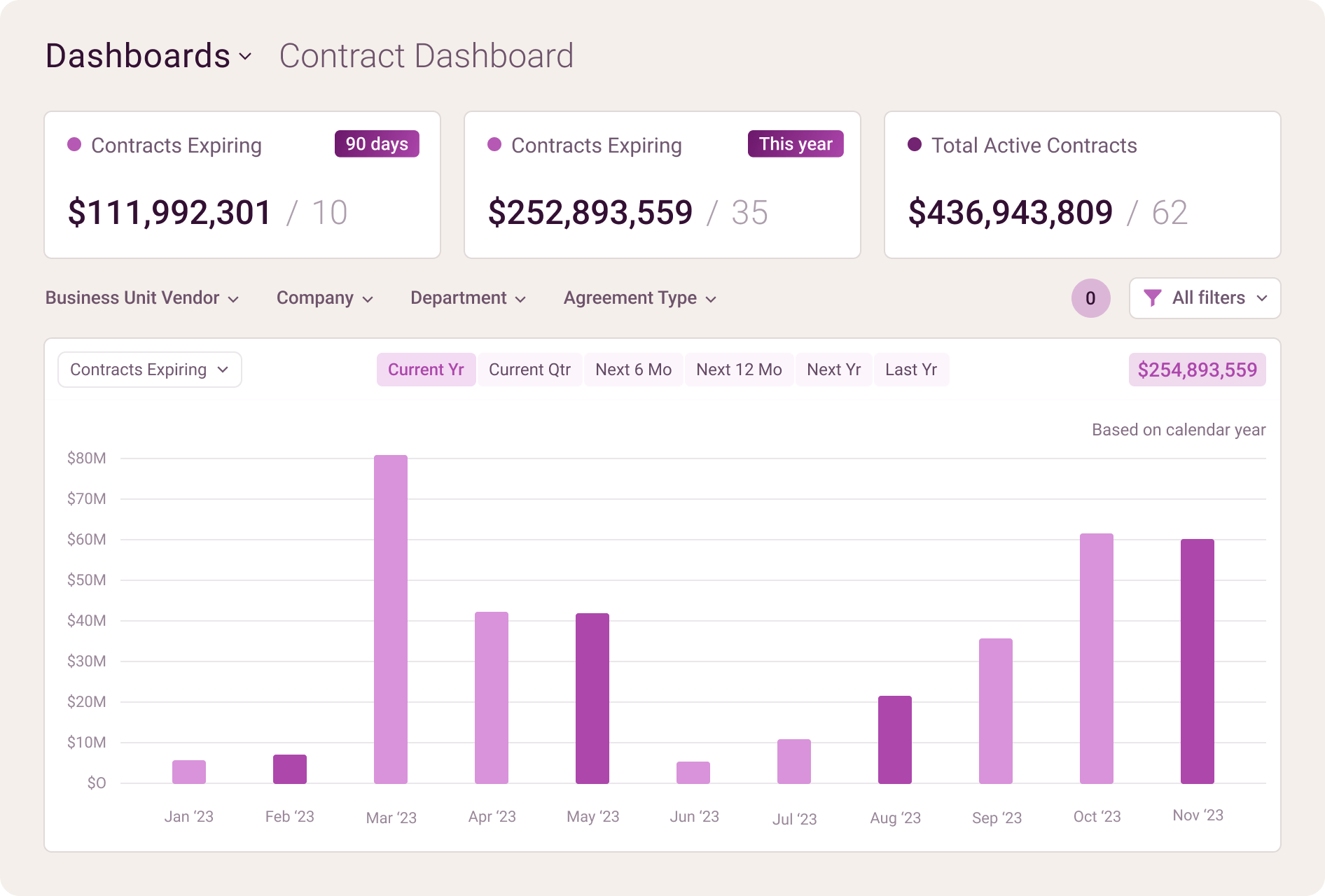Image resolution: width=1325 pixels, height=896 pixels.
Task: Switch to the Last Yr tab
Action: point(911,370)
